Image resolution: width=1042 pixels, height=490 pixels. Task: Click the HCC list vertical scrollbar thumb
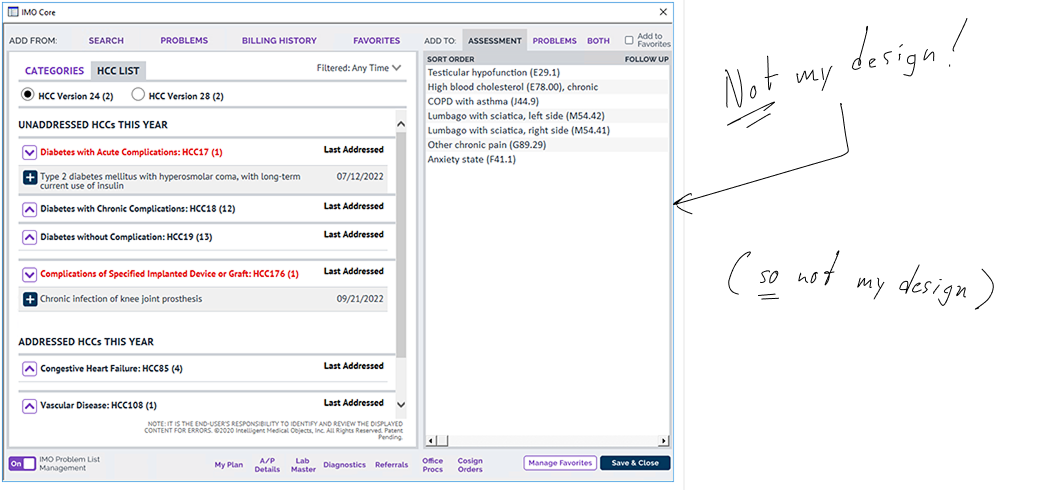tap(401, 244)
